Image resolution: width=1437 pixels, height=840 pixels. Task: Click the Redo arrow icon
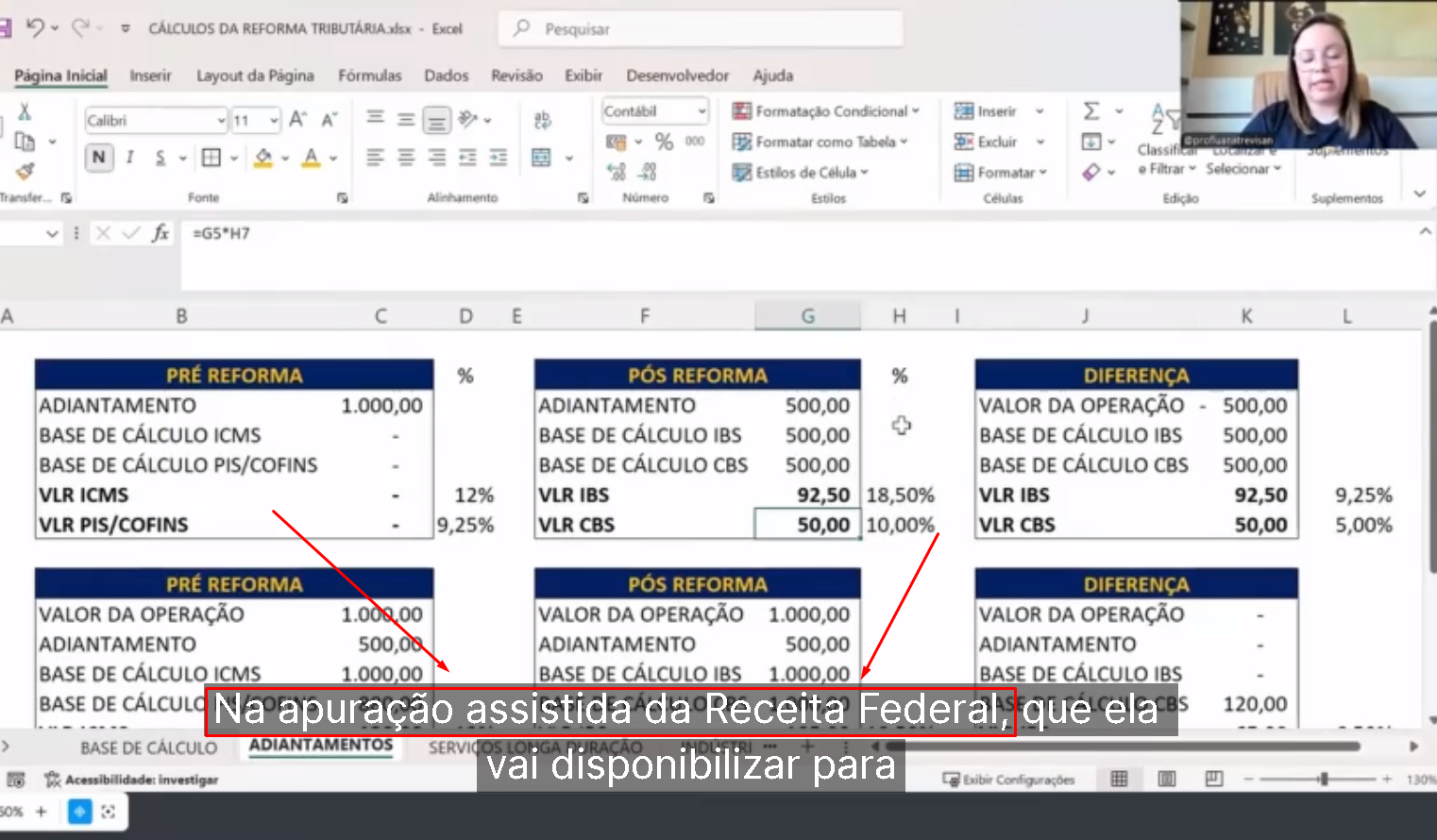(80, 28)
